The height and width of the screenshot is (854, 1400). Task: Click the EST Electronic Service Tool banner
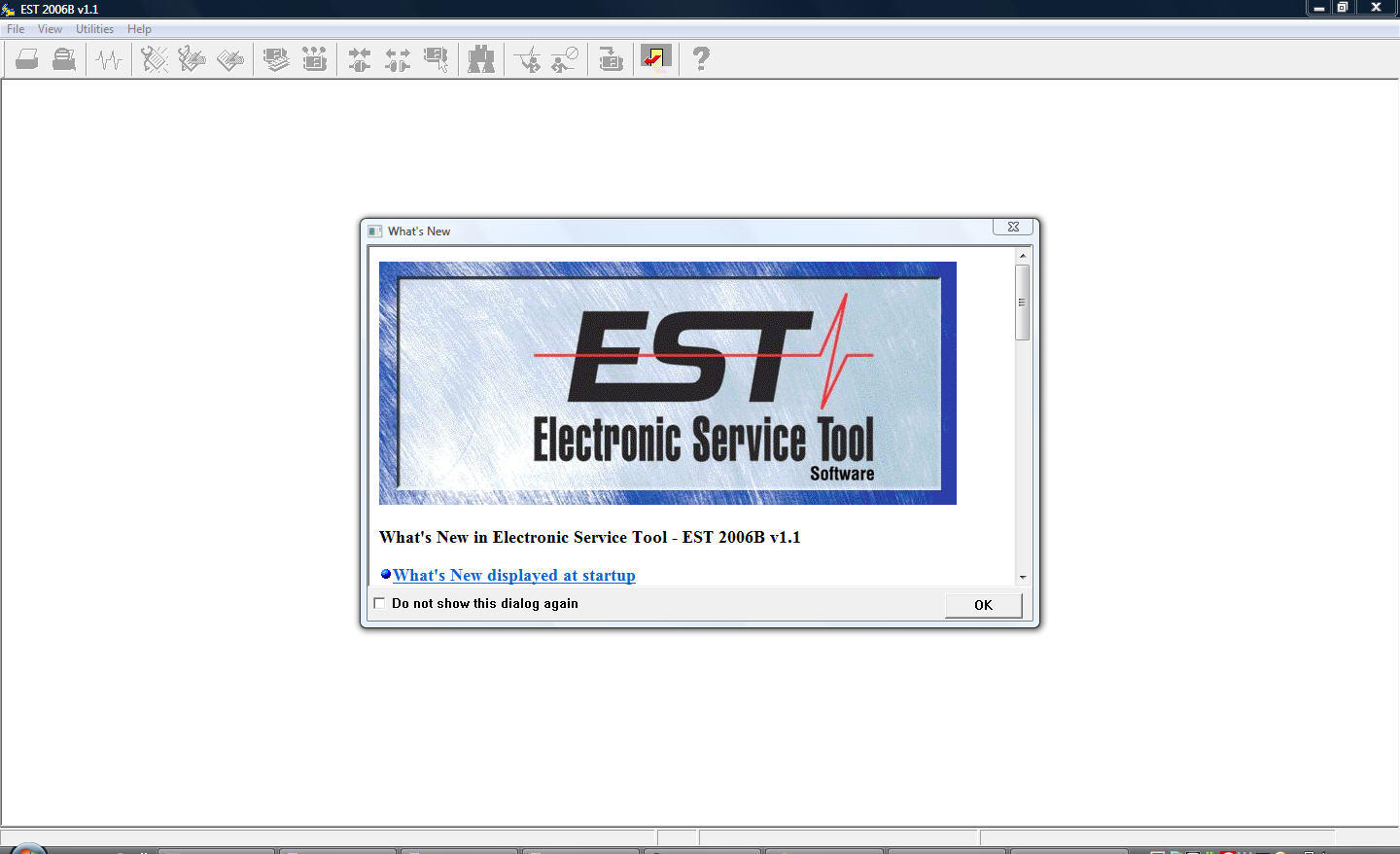coord(667,382)
